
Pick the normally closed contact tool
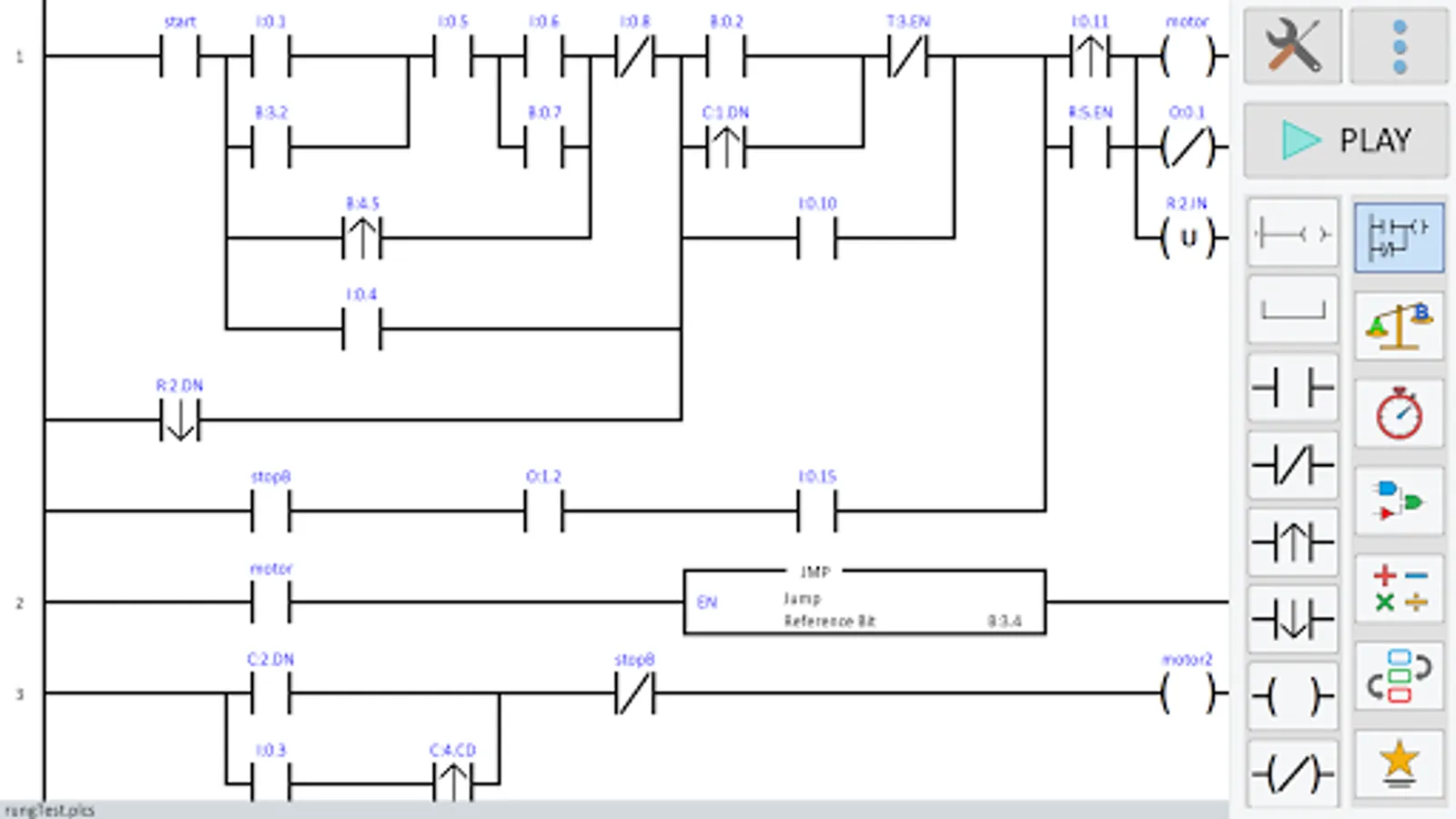[x=1292, y=465]
